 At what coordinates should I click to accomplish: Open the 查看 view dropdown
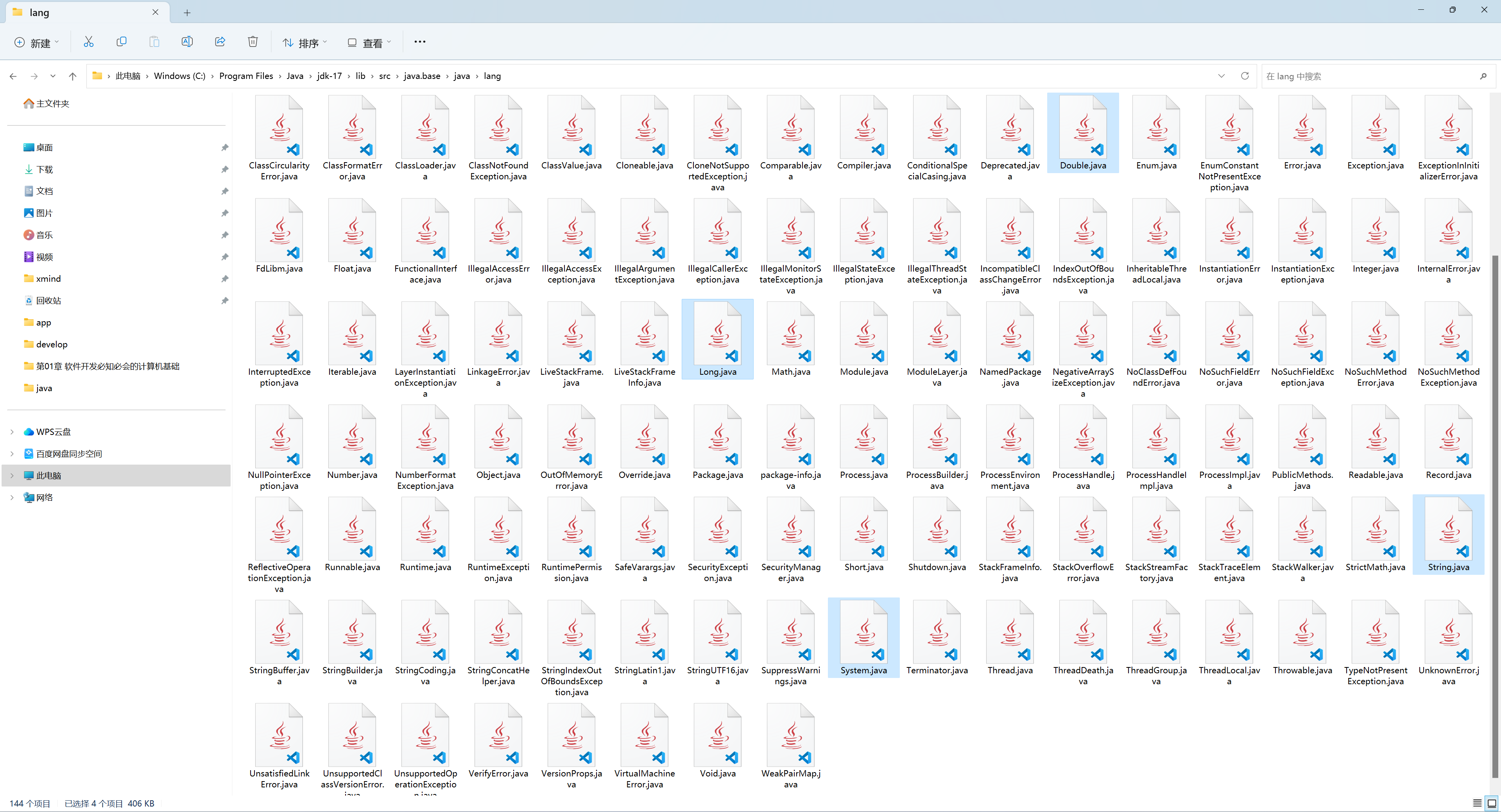pos(369,43)
